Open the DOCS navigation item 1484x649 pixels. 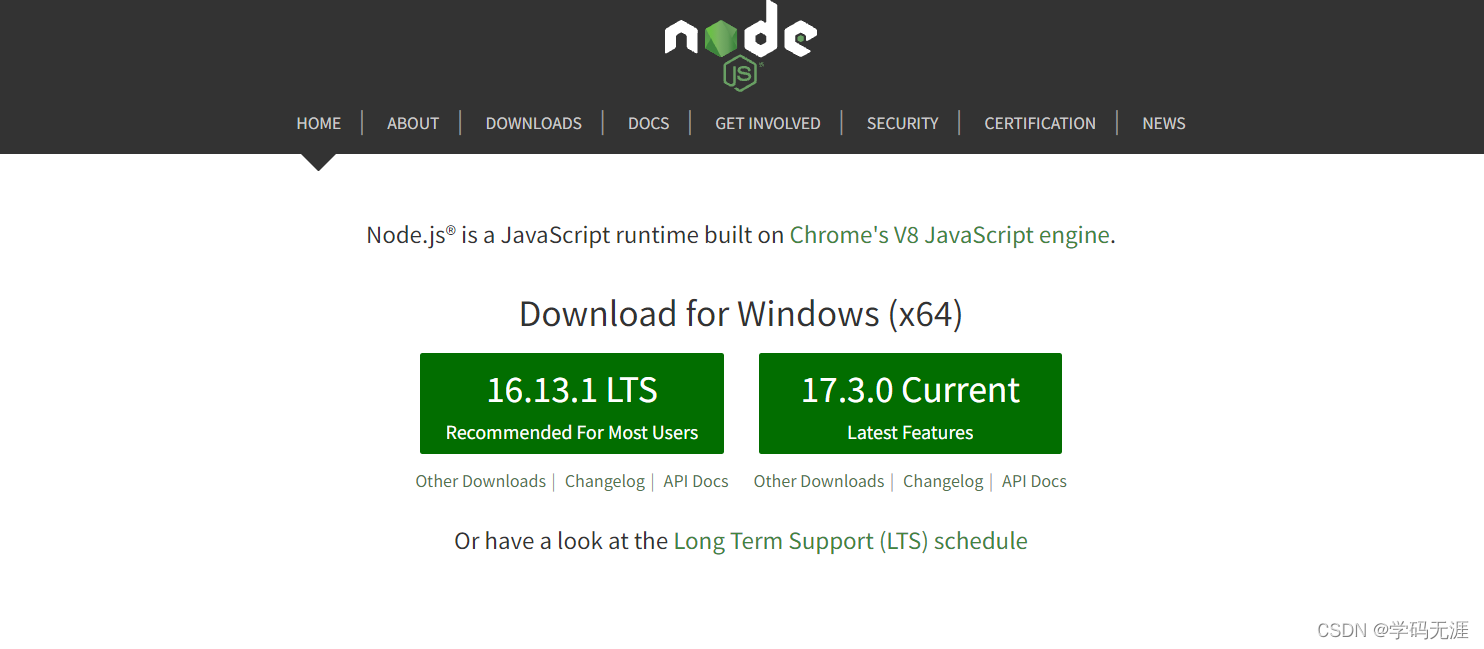(x=648, y=123)
